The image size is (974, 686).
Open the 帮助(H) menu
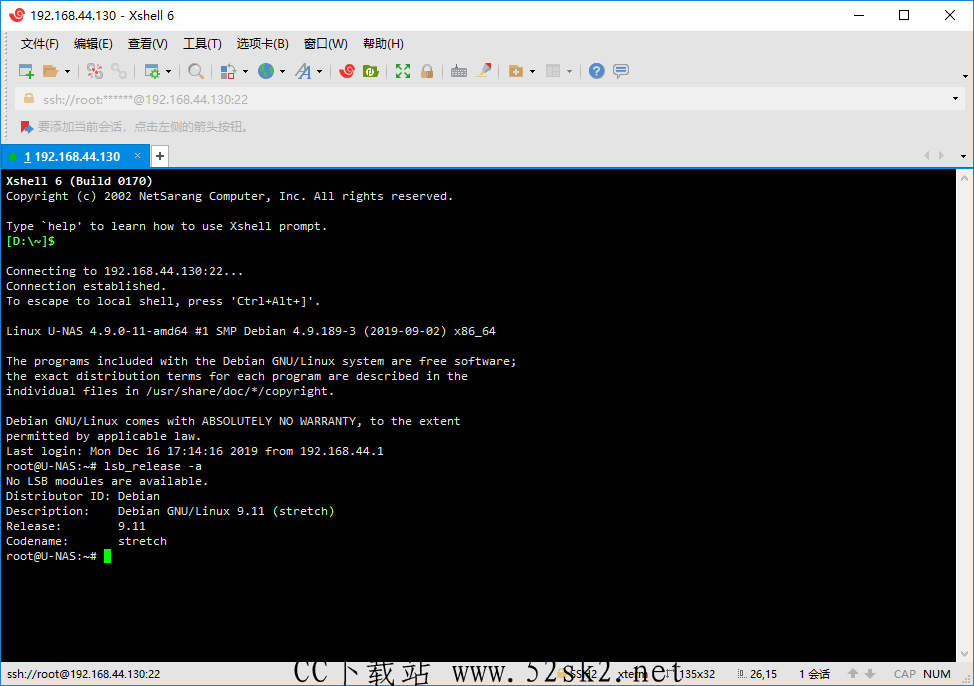pos(383,43)
